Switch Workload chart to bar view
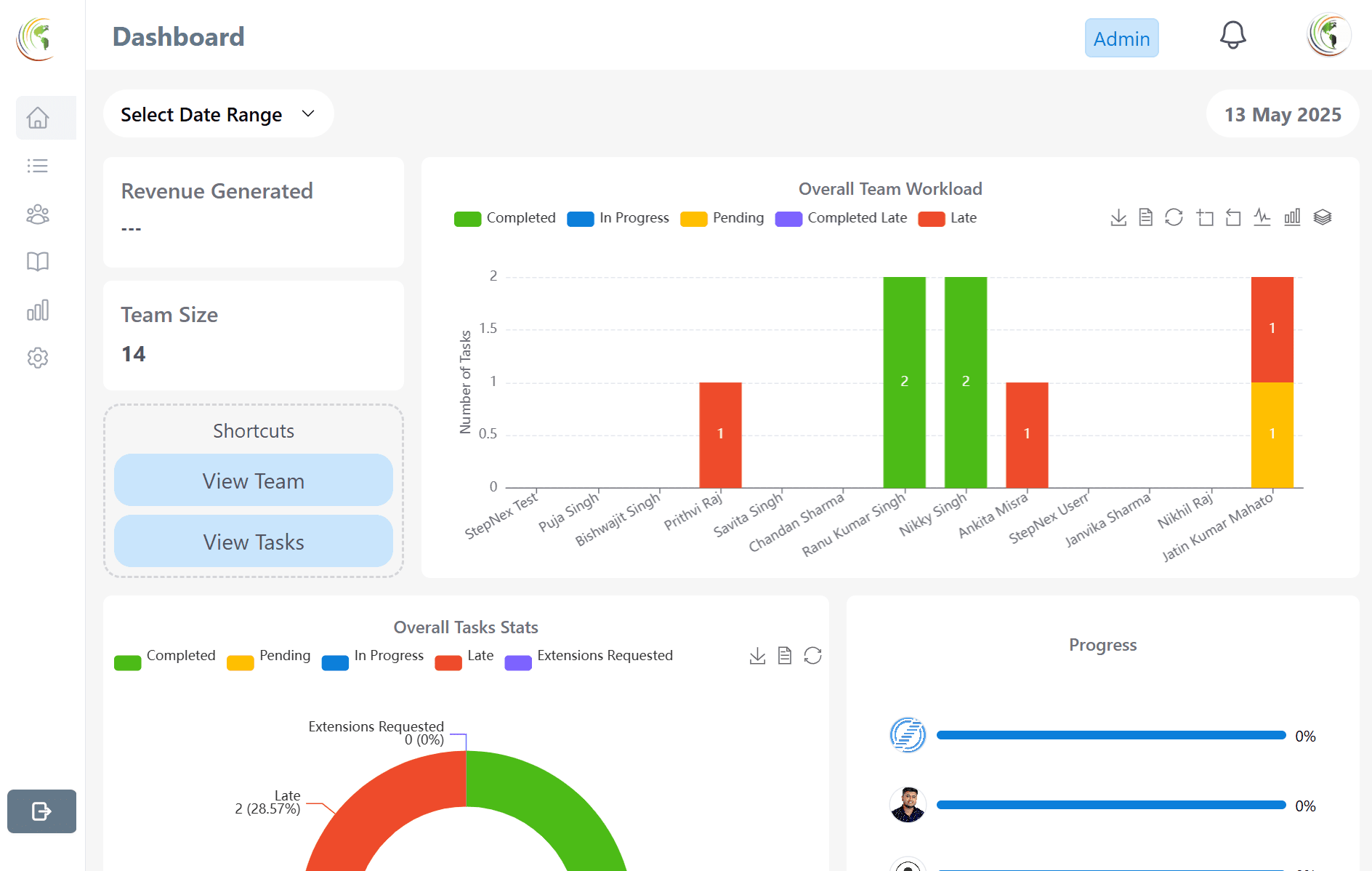The width and height of the screenshot is (1372, 871). coord(1292,217)
